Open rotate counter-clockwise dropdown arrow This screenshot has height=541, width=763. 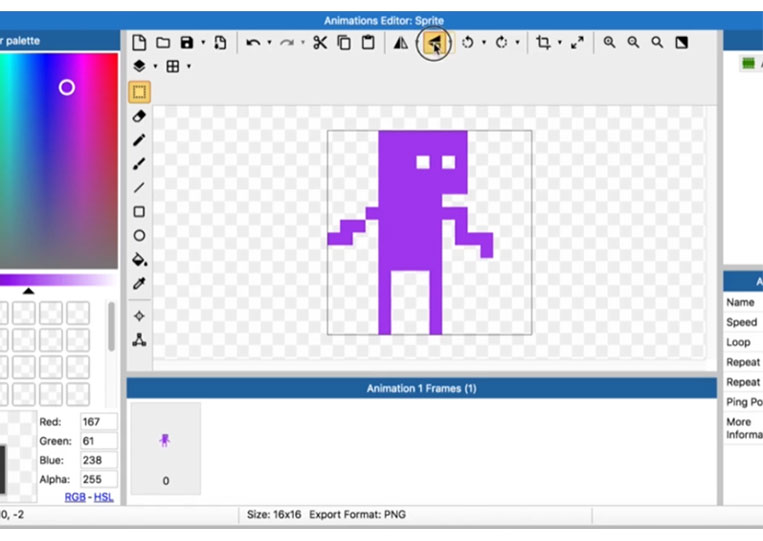click(484, 42)
